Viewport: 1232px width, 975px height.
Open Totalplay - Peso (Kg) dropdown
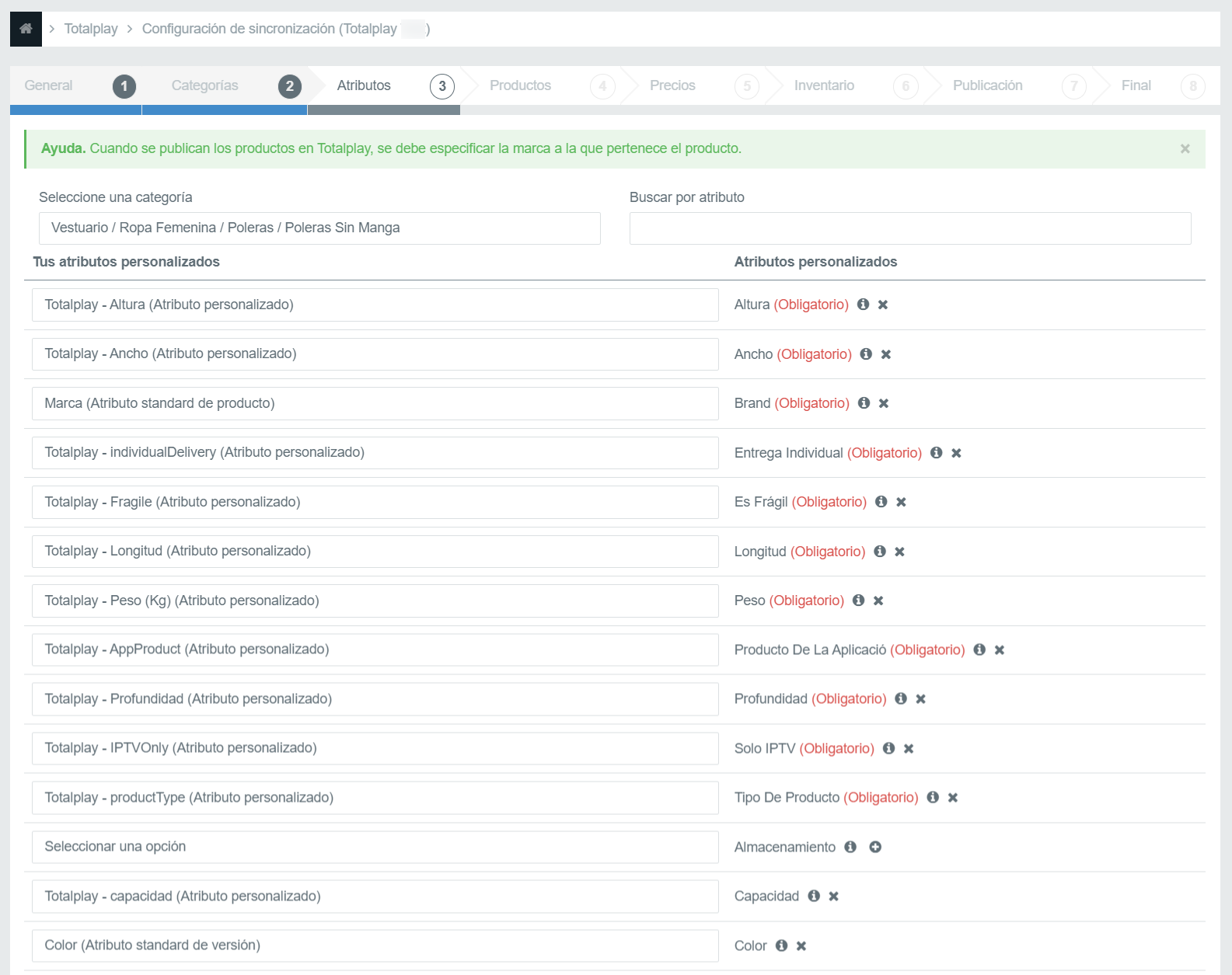[x=375, y=601]
